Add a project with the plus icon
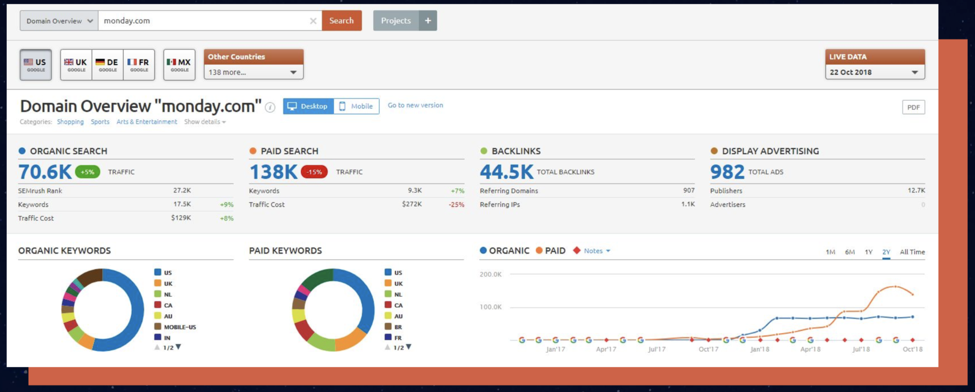The width and height of the screenshot is (975, 392). coord(428,21)
